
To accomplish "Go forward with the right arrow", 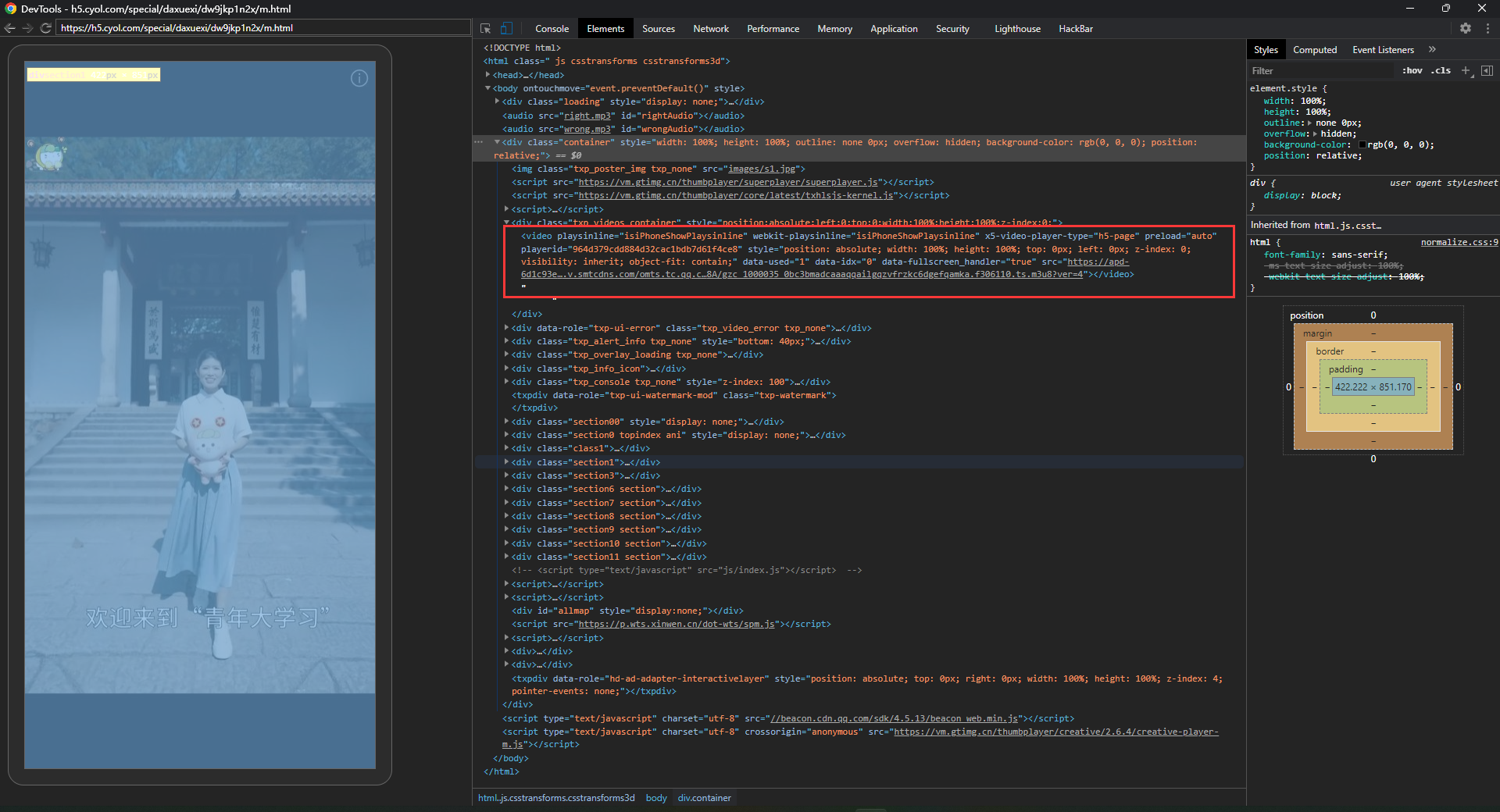I will pos(27,28).
